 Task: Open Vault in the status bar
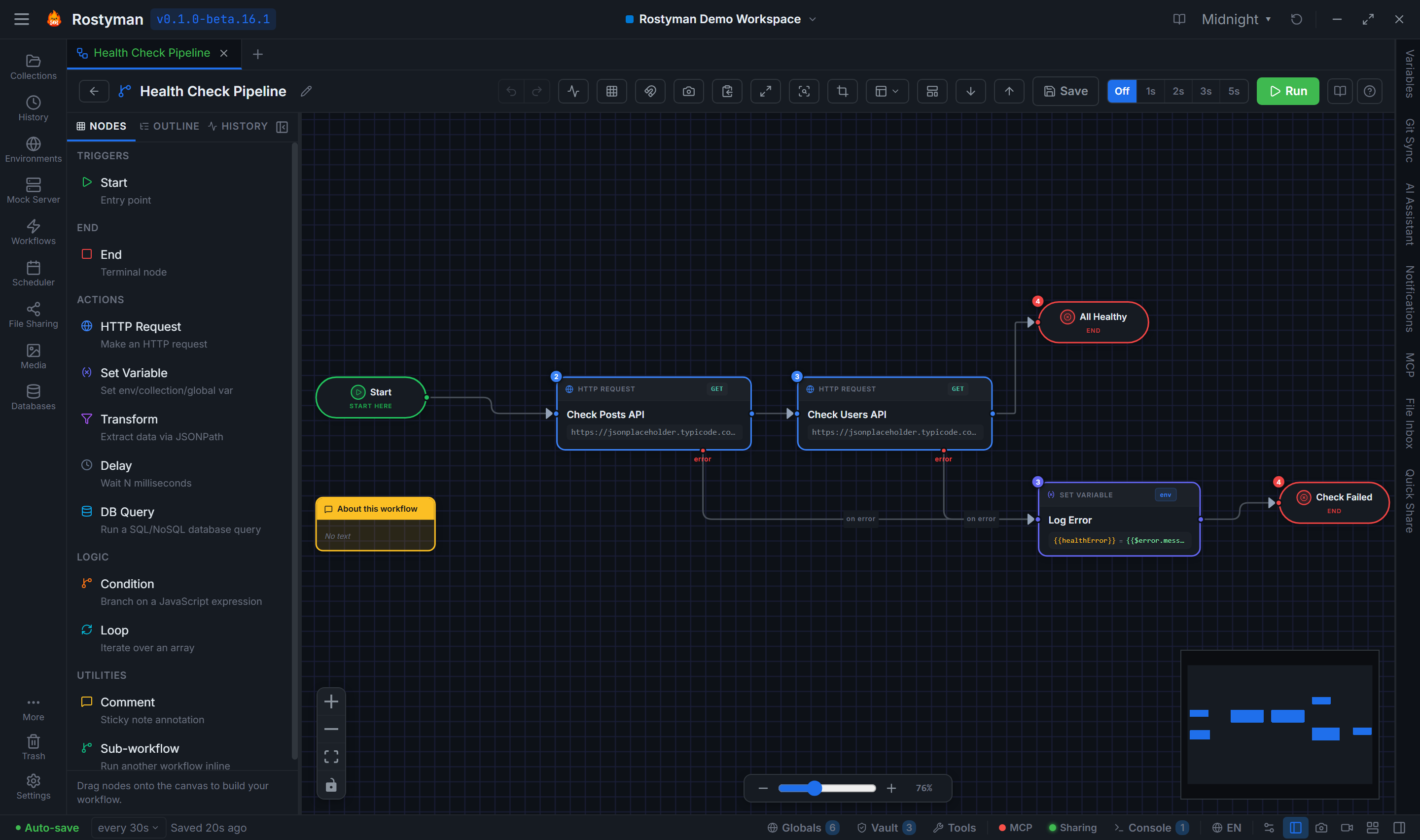[887, 828]
